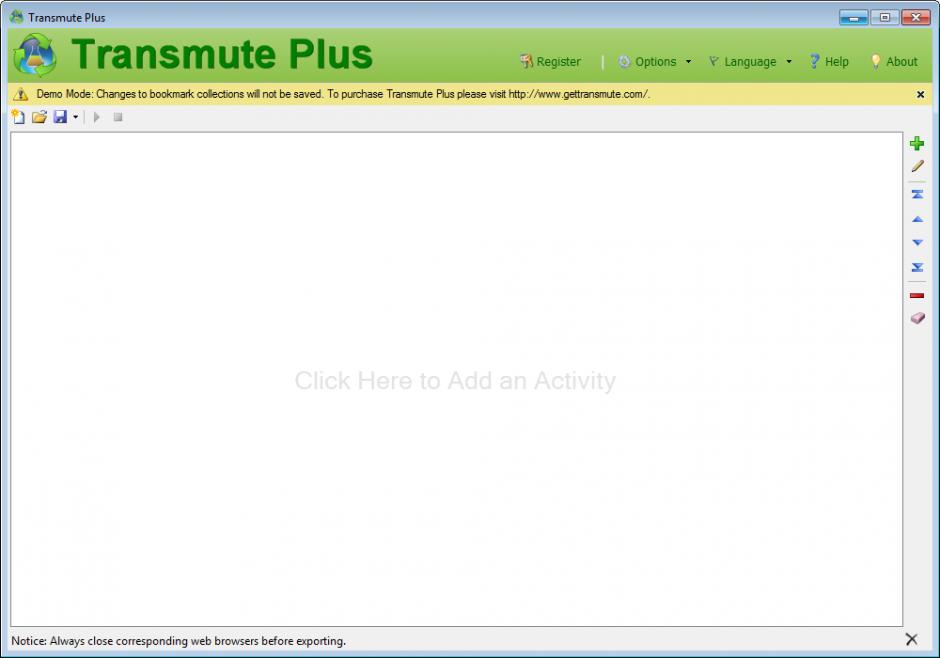Expand the Language dropdown arrow
940x658 pixels.
coord(789,62)
